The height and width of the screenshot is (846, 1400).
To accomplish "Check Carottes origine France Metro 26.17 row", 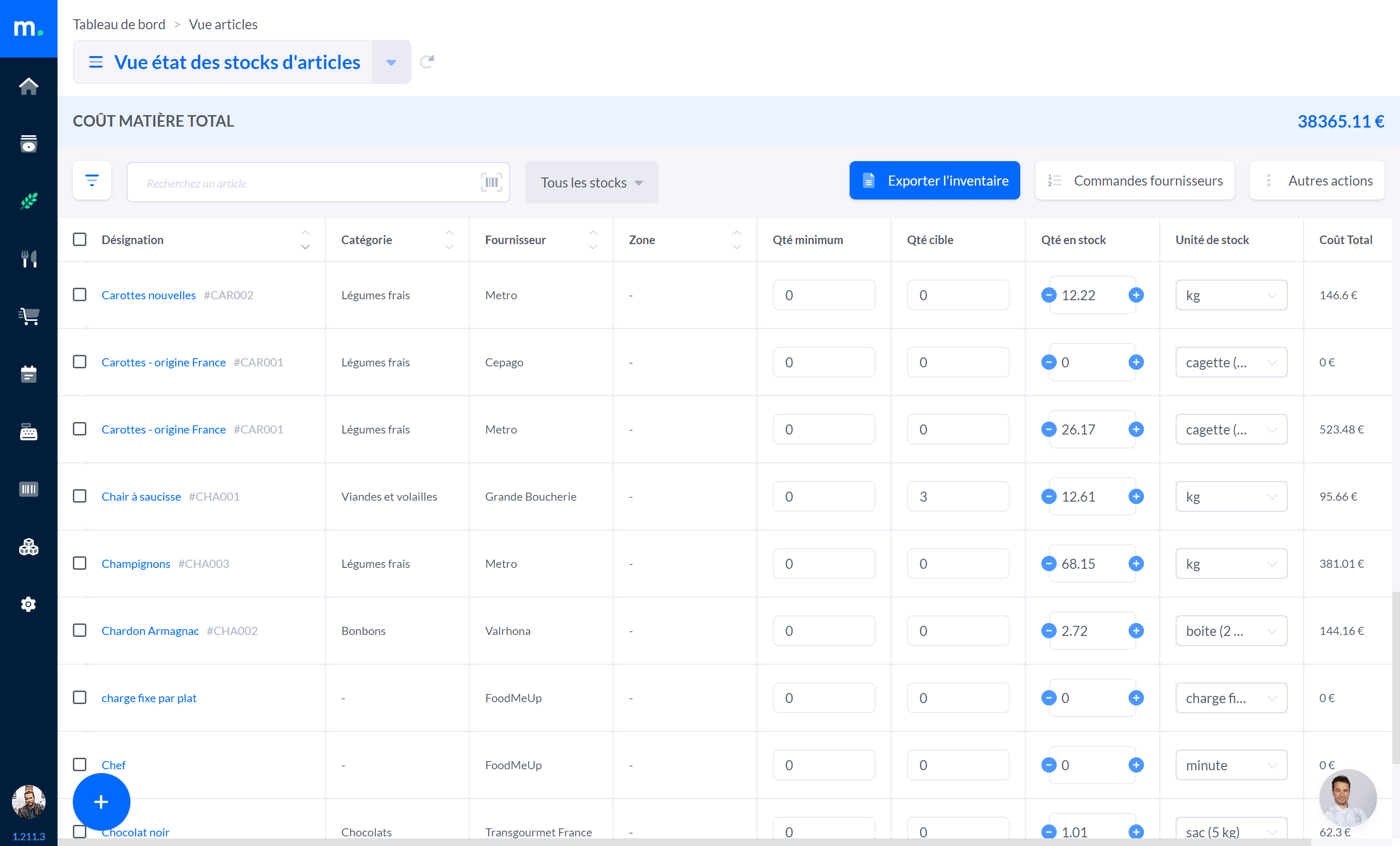I will pyautogui.click(x=80, y=428).
